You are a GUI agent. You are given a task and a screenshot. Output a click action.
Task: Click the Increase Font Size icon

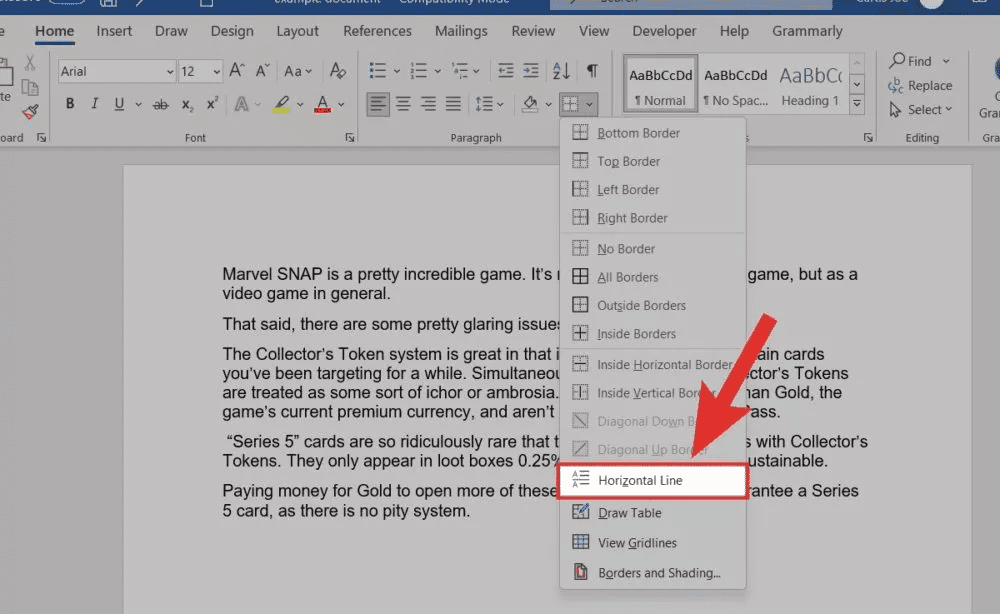click(237, 71)
